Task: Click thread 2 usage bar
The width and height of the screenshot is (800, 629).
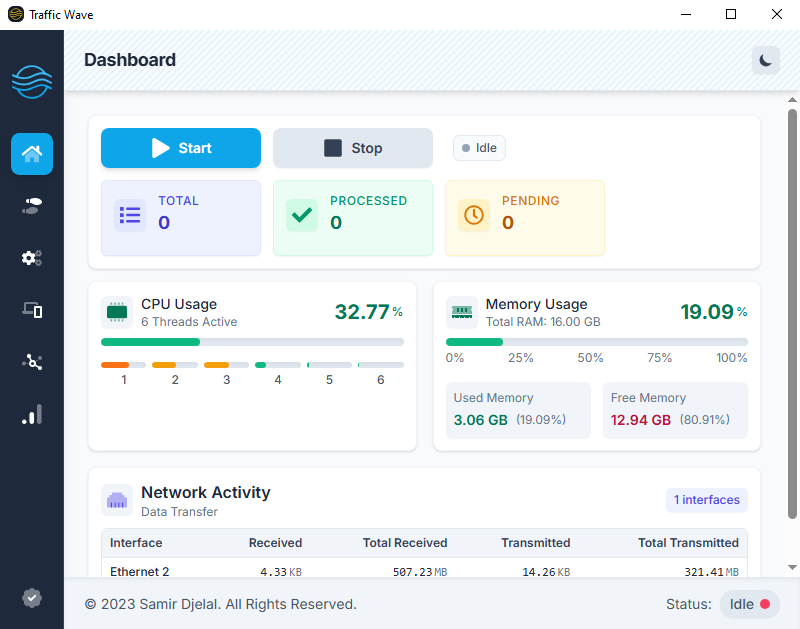Action: click(x=175, y=365)
